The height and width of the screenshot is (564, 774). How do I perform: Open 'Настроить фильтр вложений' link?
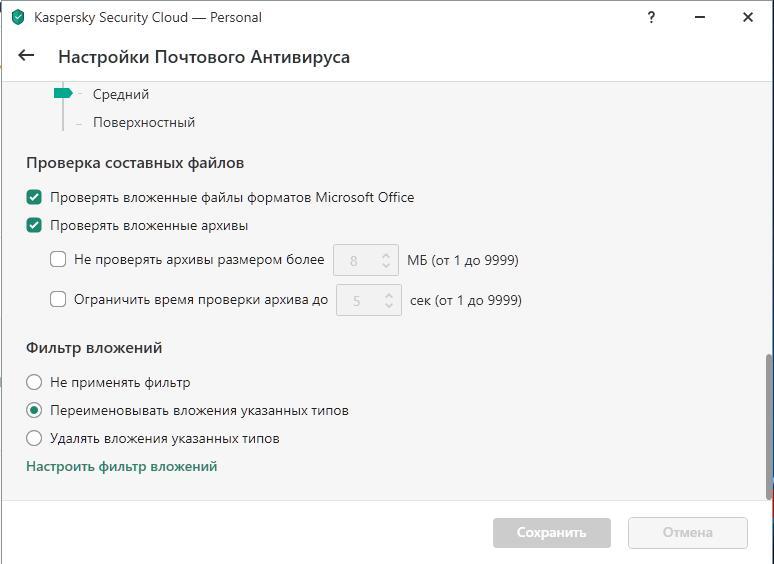click(121, 466)
